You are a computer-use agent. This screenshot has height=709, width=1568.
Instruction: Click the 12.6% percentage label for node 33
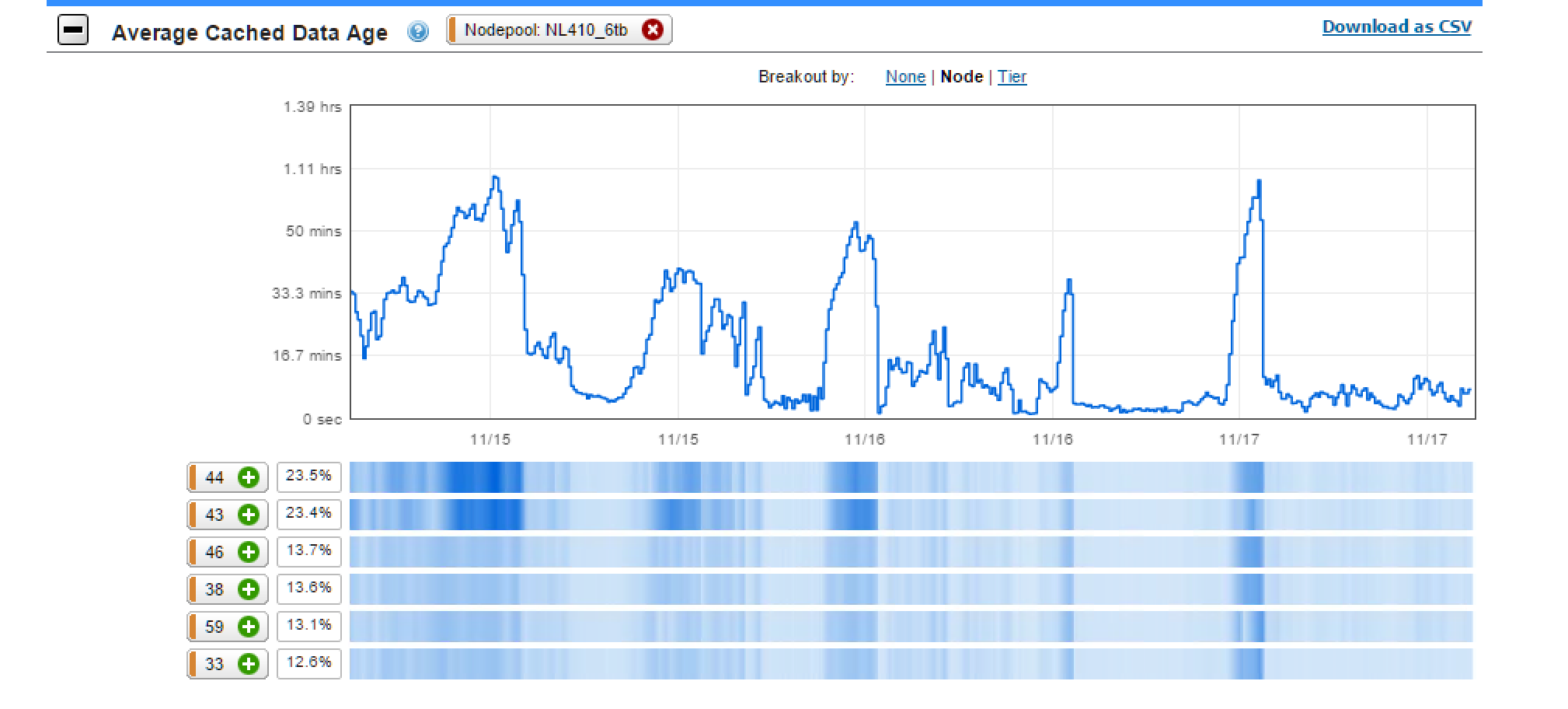[x=308, y=664]
